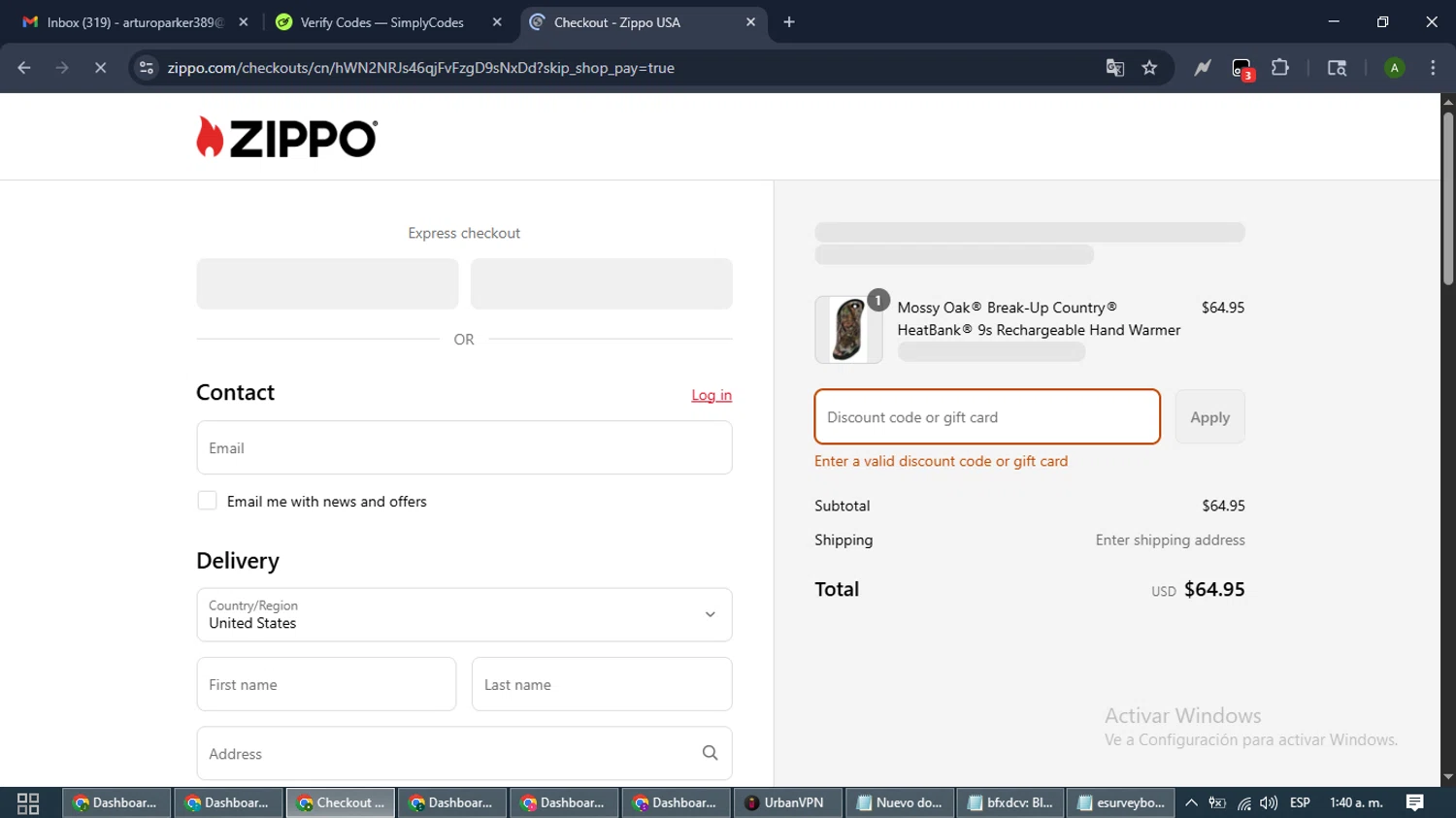This screenshot has width=1456, height=818.
Task: Select the Checkout Zippo USA tab
Action: (x=643, y=22)
